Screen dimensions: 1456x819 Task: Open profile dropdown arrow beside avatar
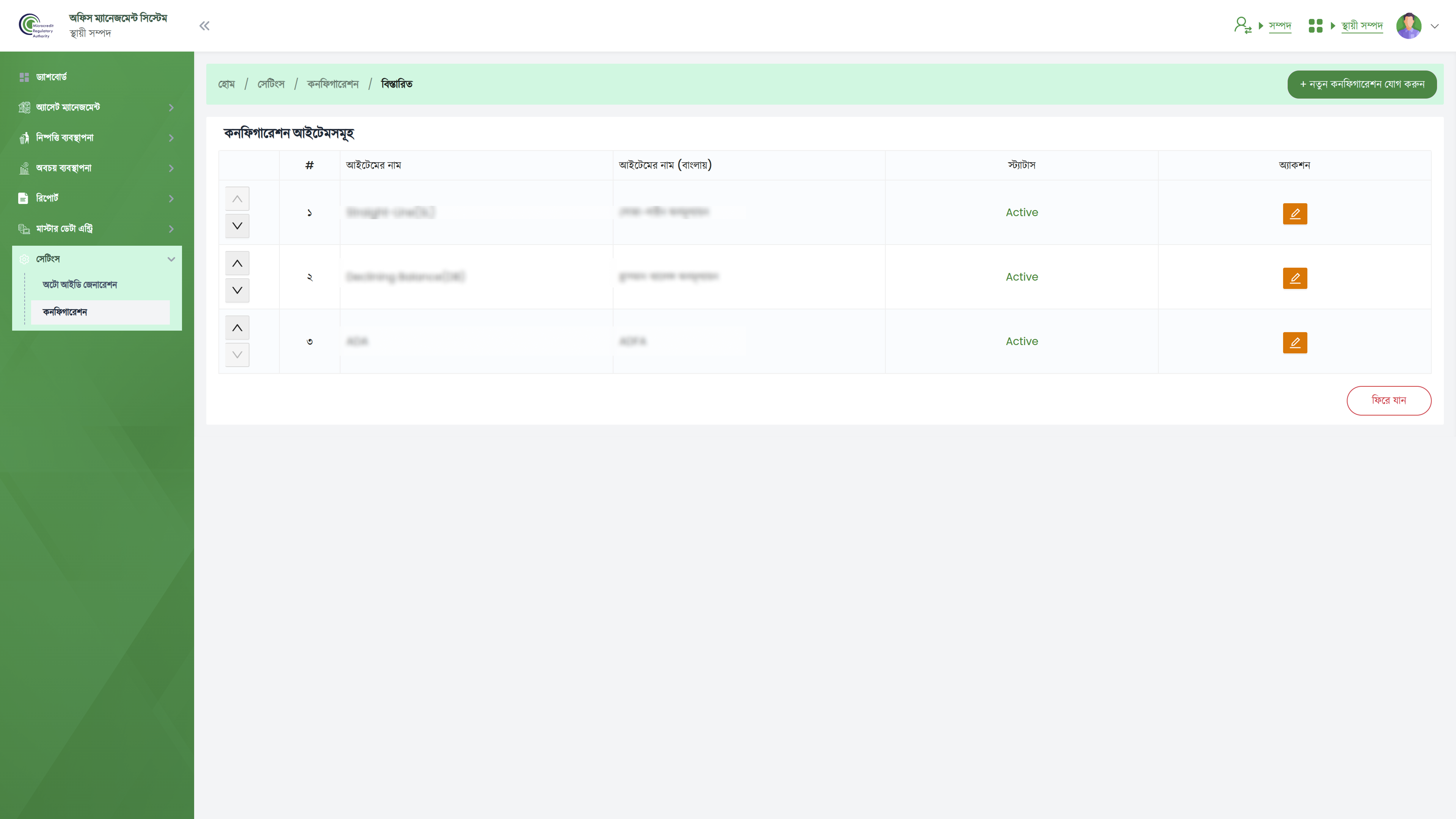pyautogui.click(x=1434, y=26)
